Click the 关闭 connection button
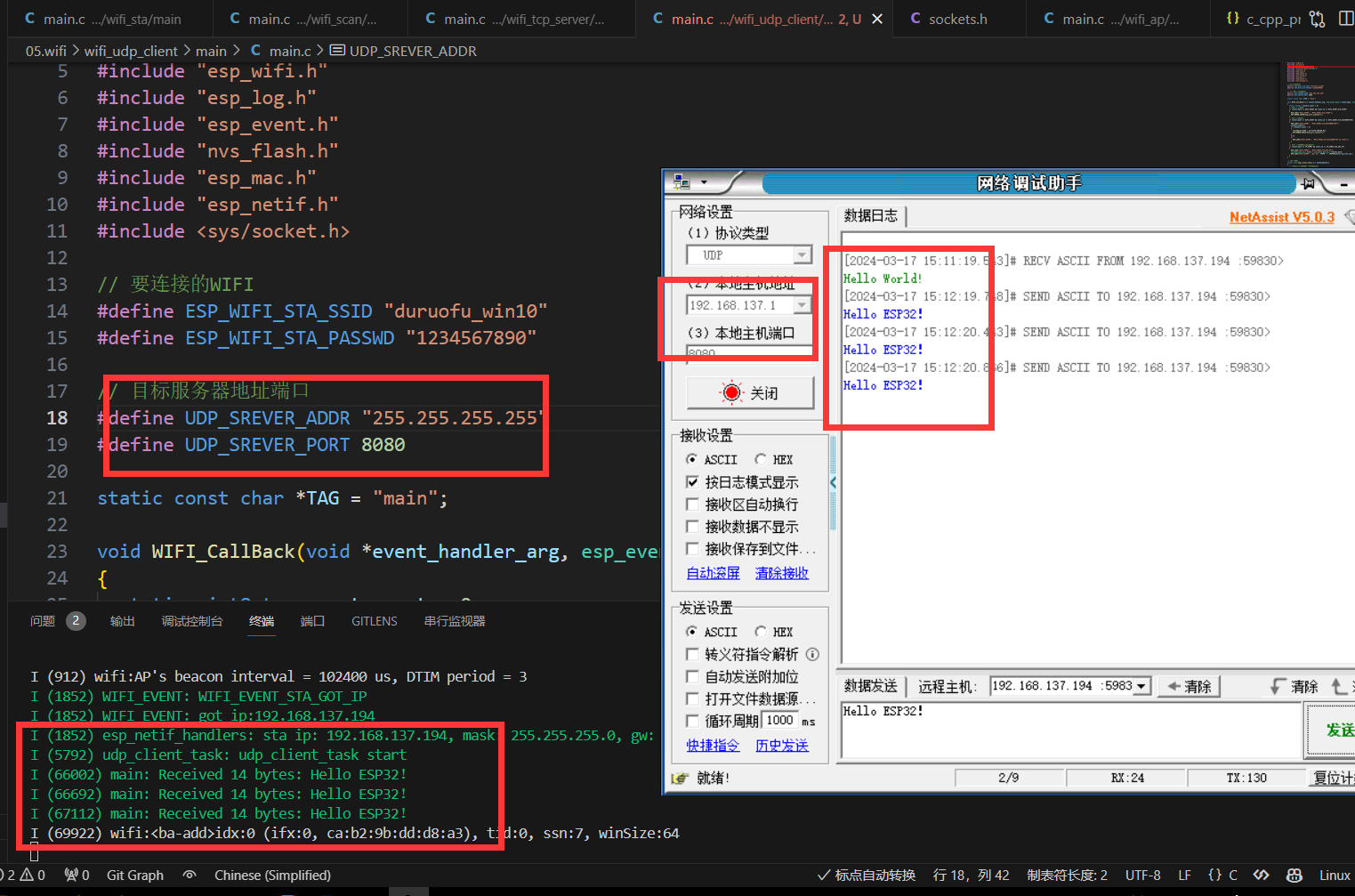The width and height of the screenshot is (1355, 896). (750, 392)
